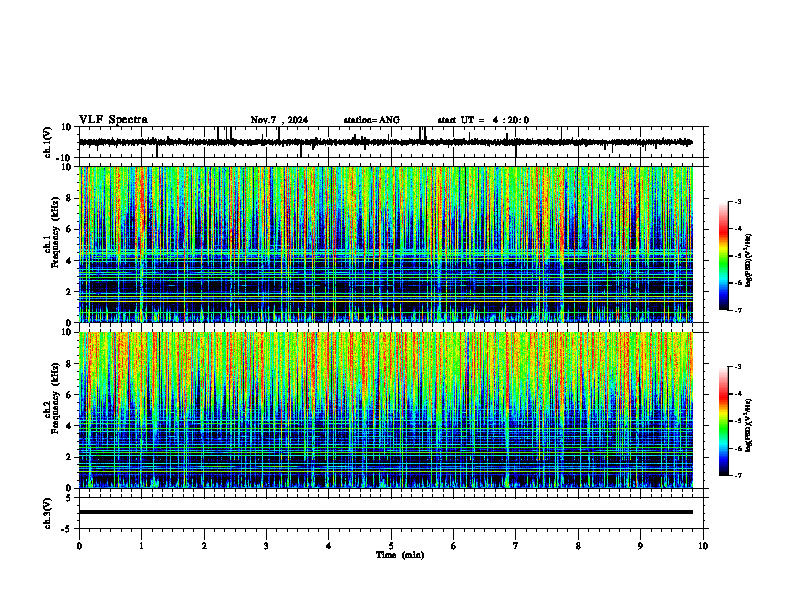Click the ch.1 color bar label 'log(PSD)(V²/Hz)'
This screenshot has height=612, width=792.
click(x=749, y=261)
